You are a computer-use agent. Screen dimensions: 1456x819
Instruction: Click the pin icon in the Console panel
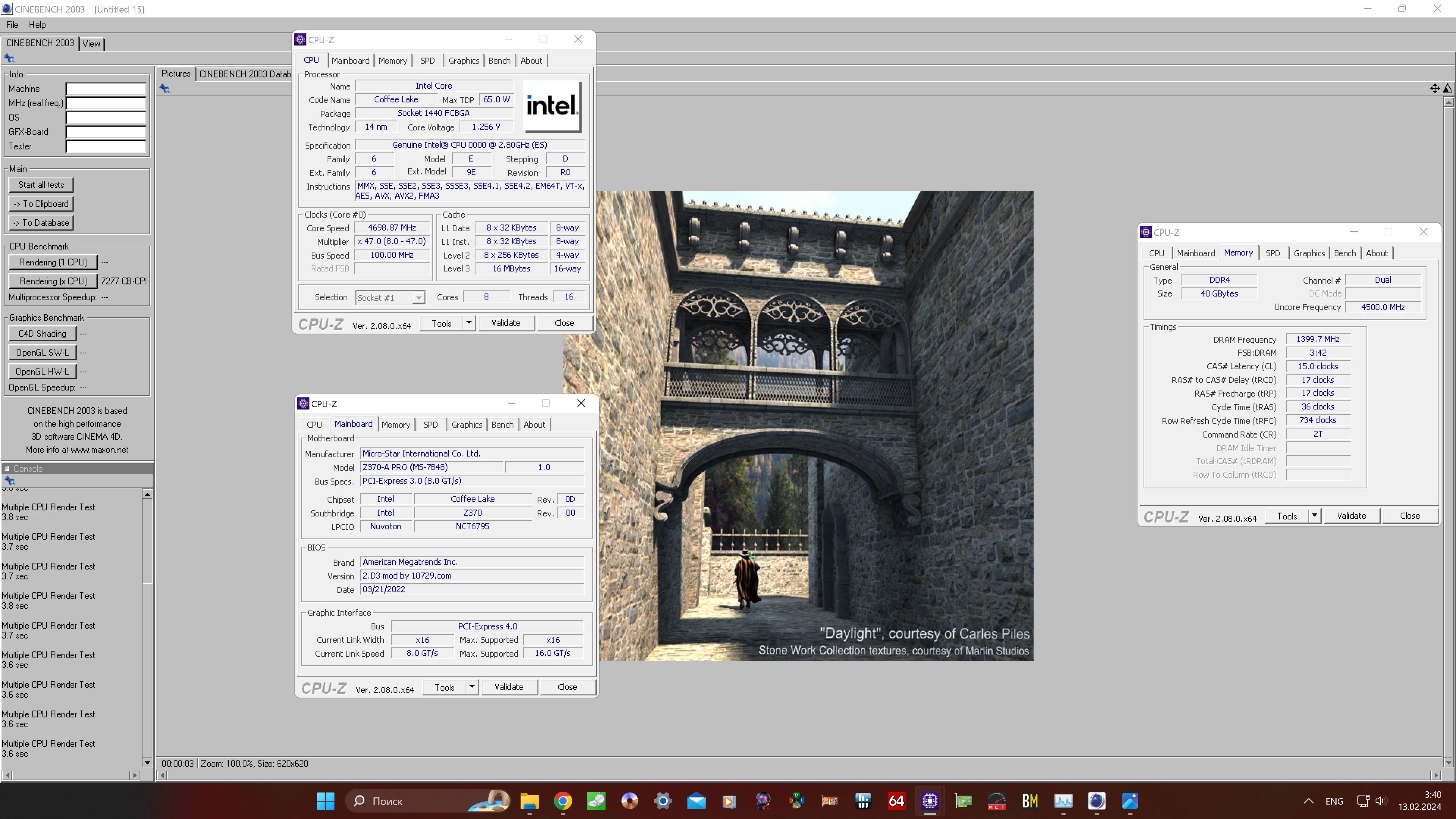point(9,480)
